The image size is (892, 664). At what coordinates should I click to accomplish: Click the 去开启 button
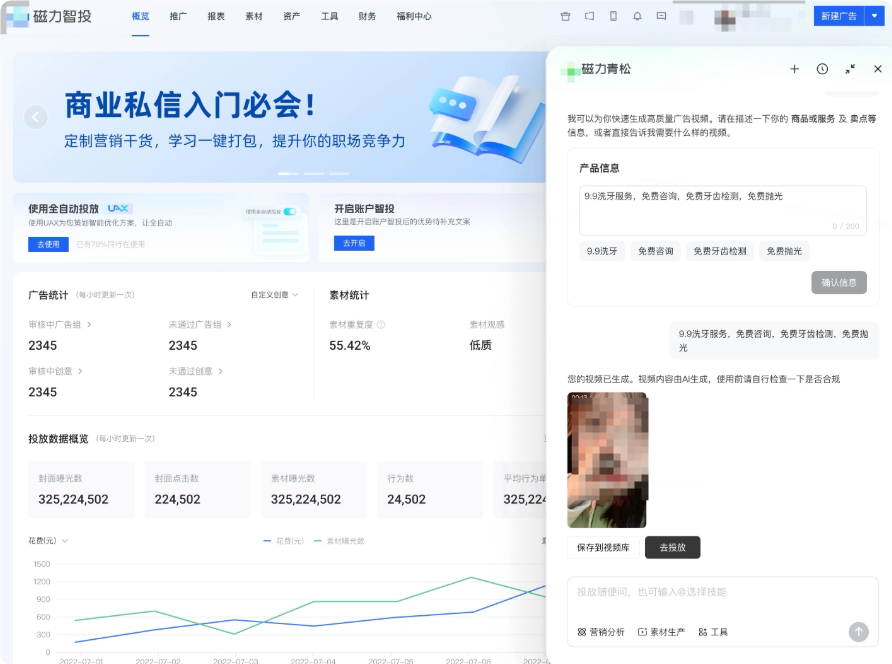[x=354, y=243]
